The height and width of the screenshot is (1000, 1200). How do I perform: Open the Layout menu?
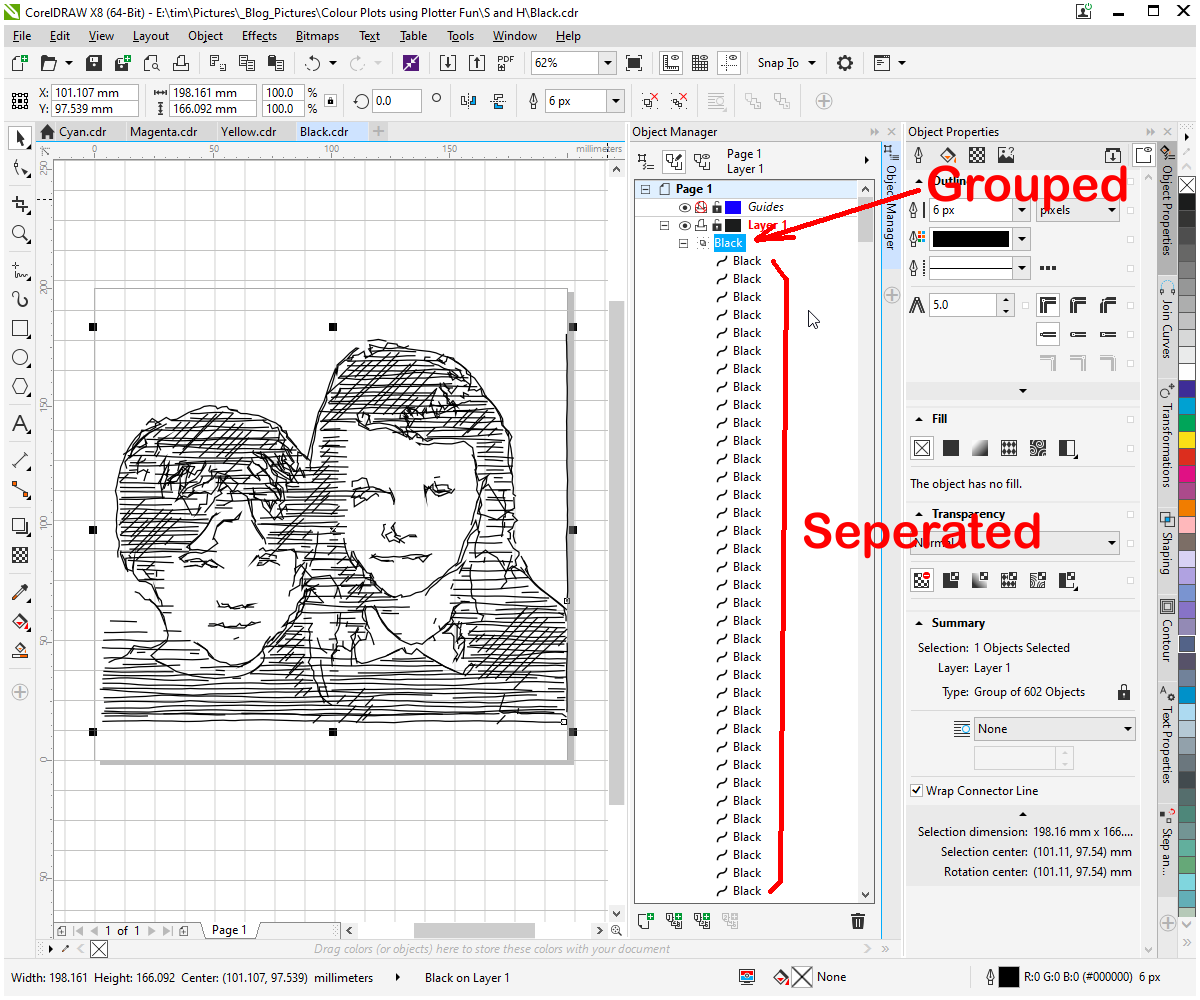point(150,36)
